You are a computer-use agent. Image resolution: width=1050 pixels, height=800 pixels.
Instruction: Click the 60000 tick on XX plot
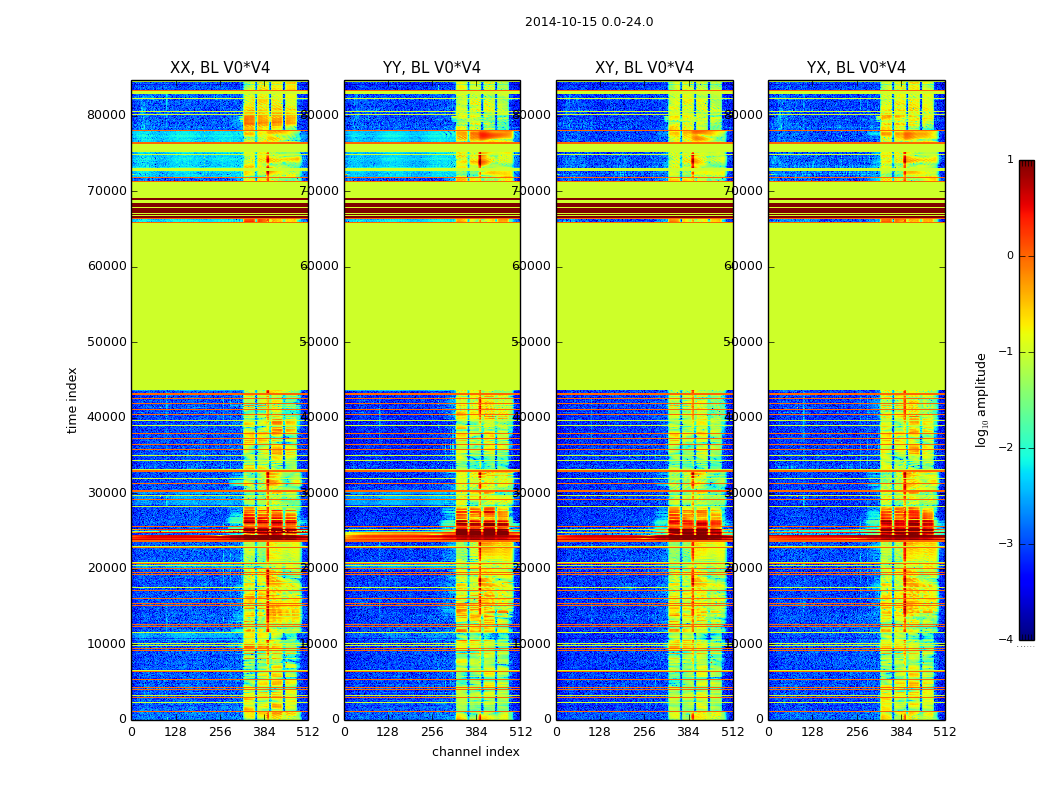point(106,266)
